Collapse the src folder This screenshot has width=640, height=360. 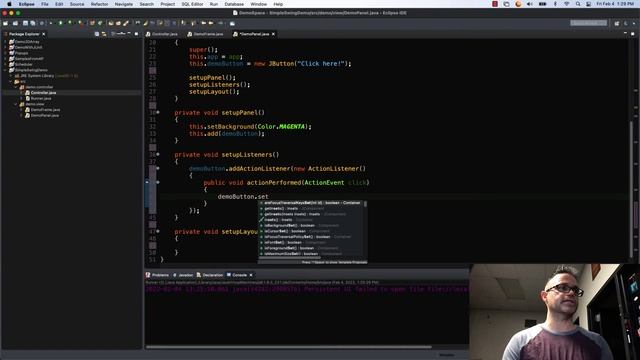tap(11, 82)
